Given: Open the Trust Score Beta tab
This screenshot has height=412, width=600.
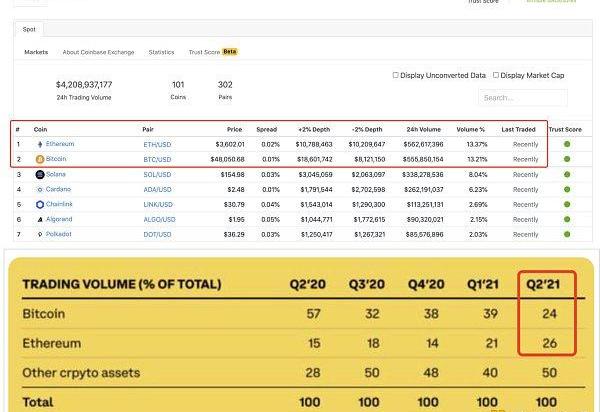Looking at the screenshot, I should click(213, 51).
